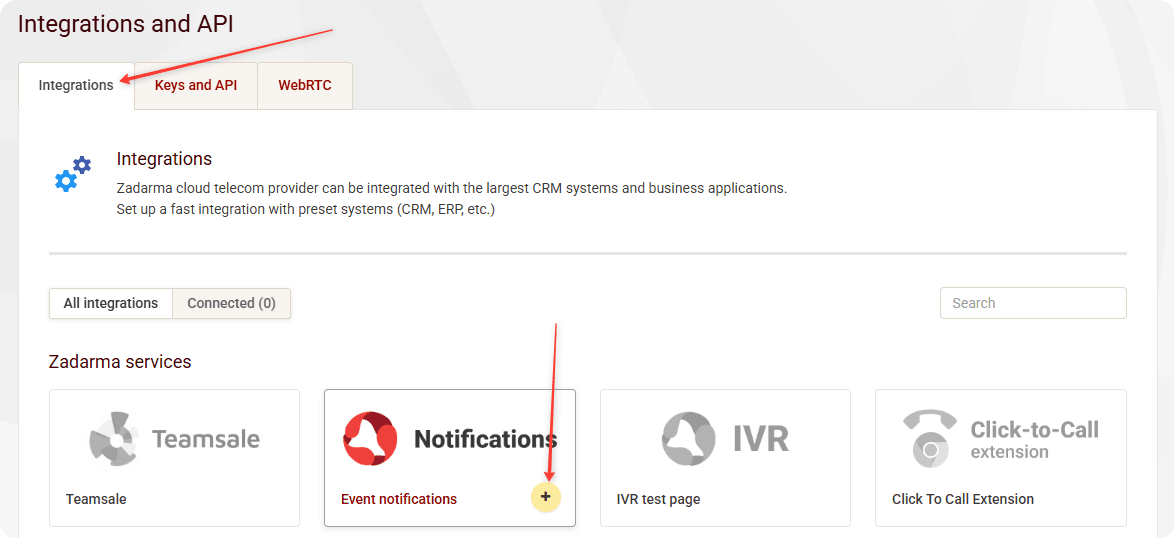Screen dimensions: 1174x538
Task: Open Click To Call Extension
Action: click(963, 499)
